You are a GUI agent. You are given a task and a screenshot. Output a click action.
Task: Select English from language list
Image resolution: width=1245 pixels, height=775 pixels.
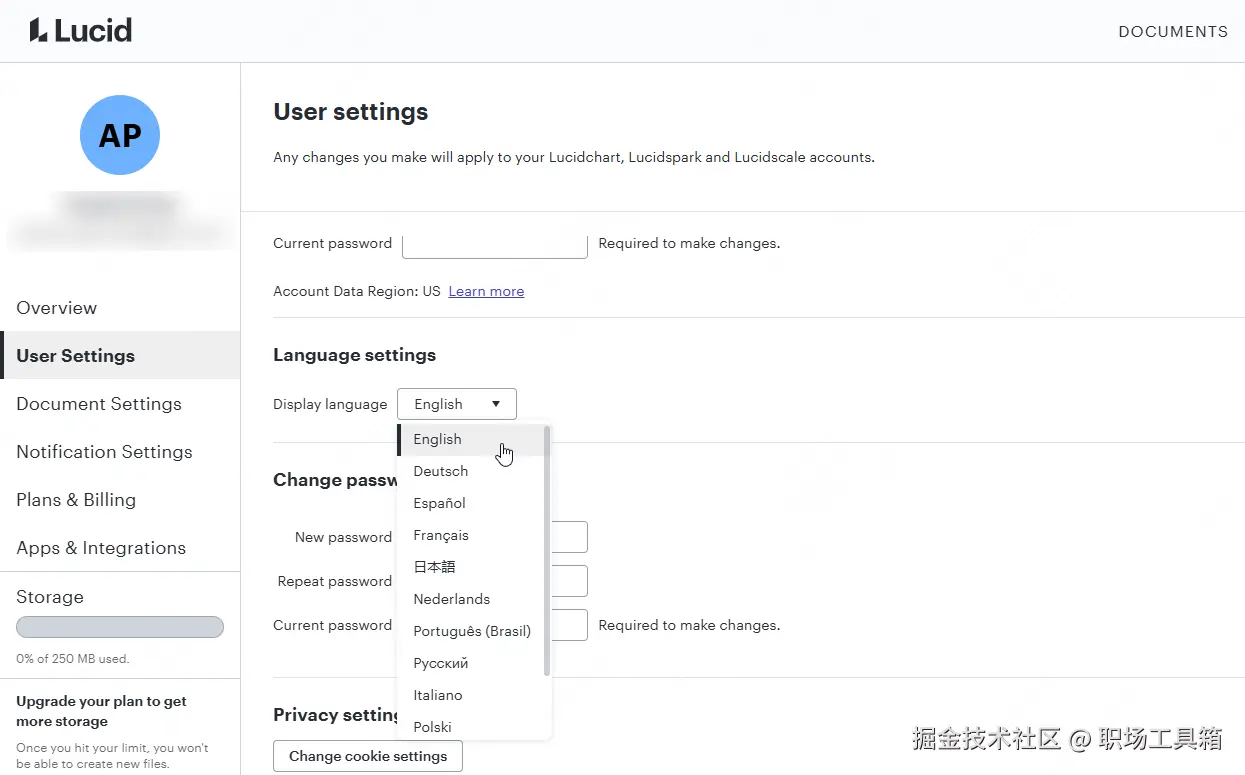tap(438, 439)
